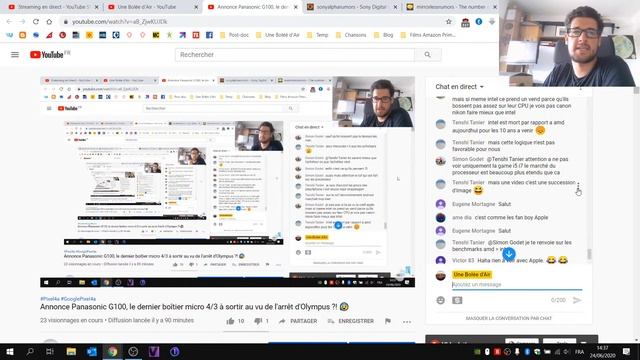Viewport: 640px width, 360px height.
Task: Go back with the browser back arrow
Action: click(x=9, y=22)
